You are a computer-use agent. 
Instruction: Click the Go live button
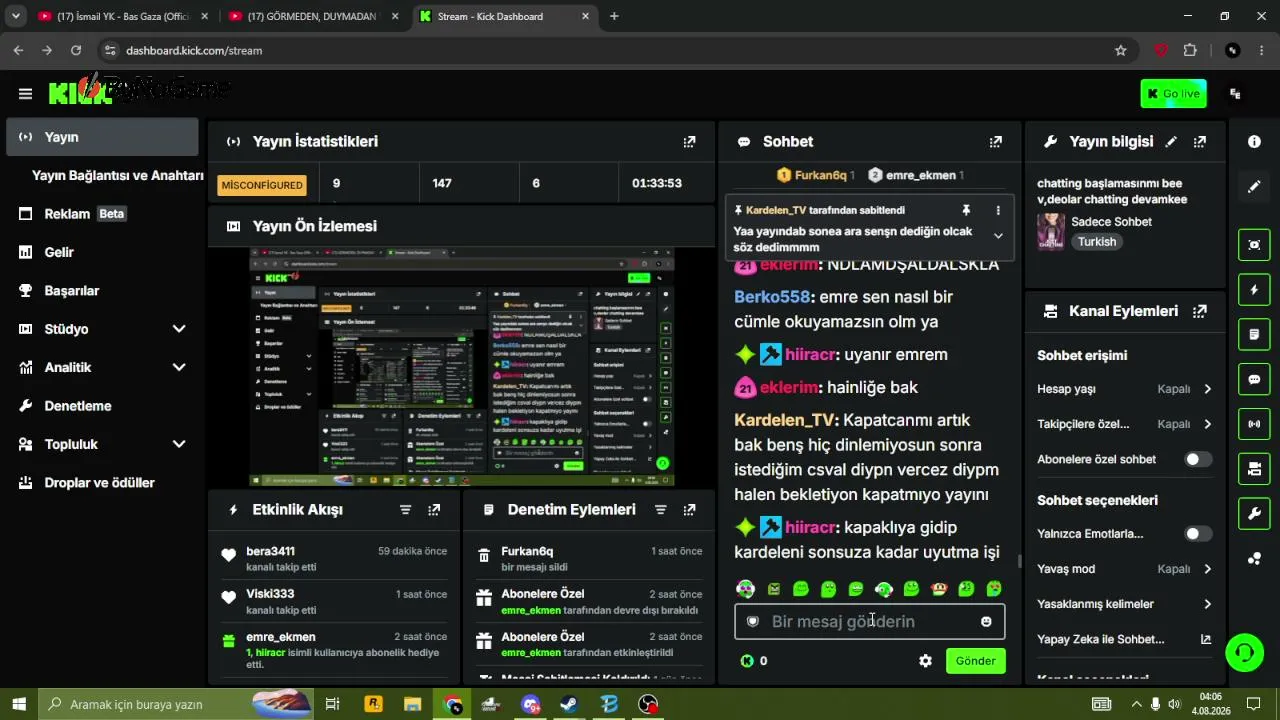coord(1173,94)
